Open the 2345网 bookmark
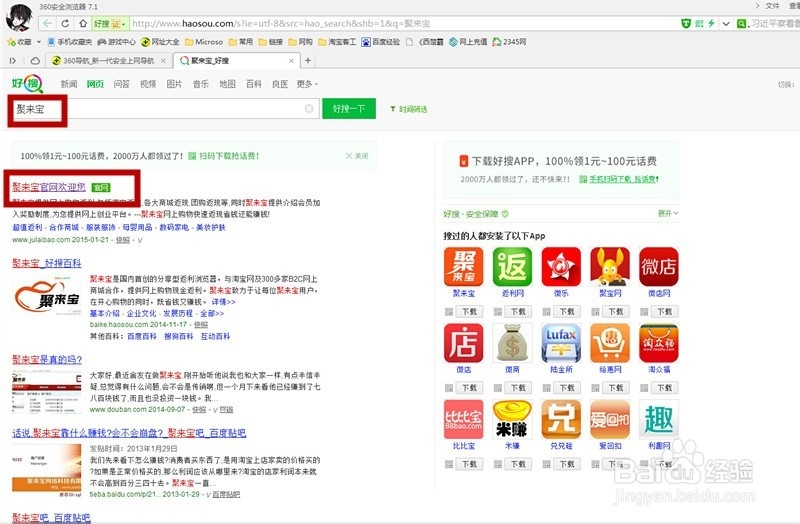 point(509,42)
